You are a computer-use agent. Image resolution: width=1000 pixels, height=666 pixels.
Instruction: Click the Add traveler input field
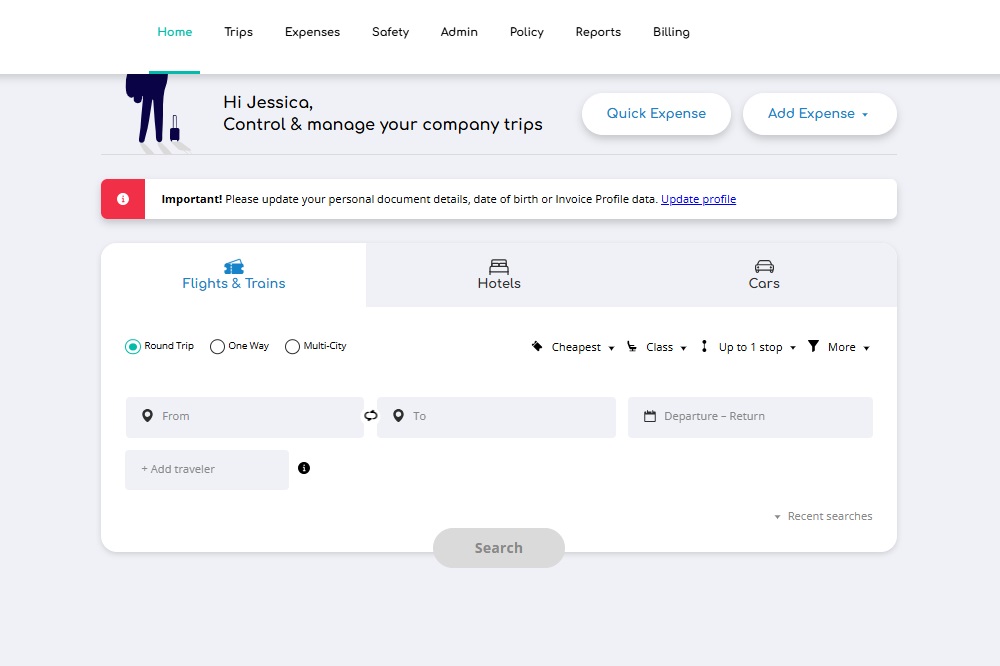(207, 469)
